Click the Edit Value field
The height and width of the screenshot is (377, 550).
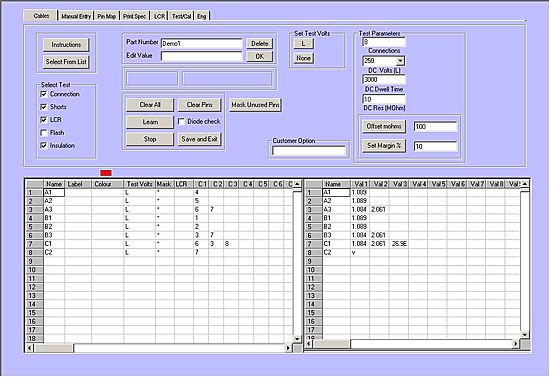[x=202, y=56]
